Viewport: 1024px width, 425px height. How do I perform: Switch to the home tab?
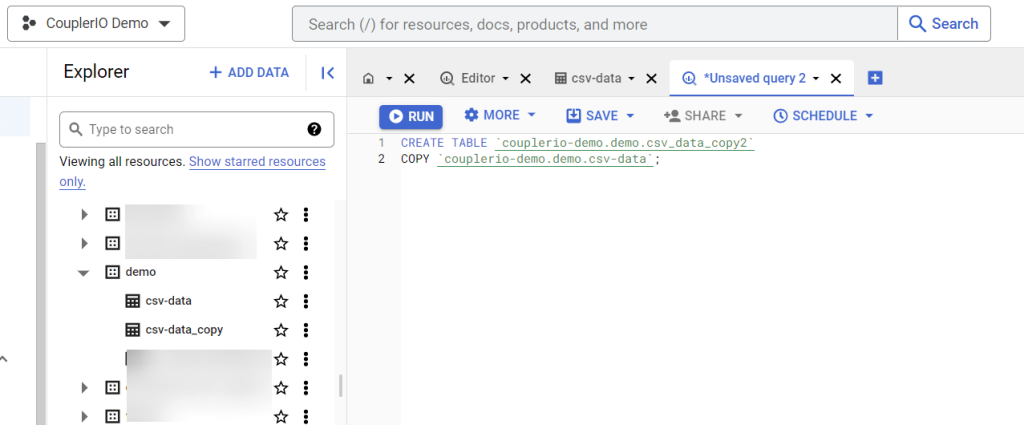coord(368,78)
